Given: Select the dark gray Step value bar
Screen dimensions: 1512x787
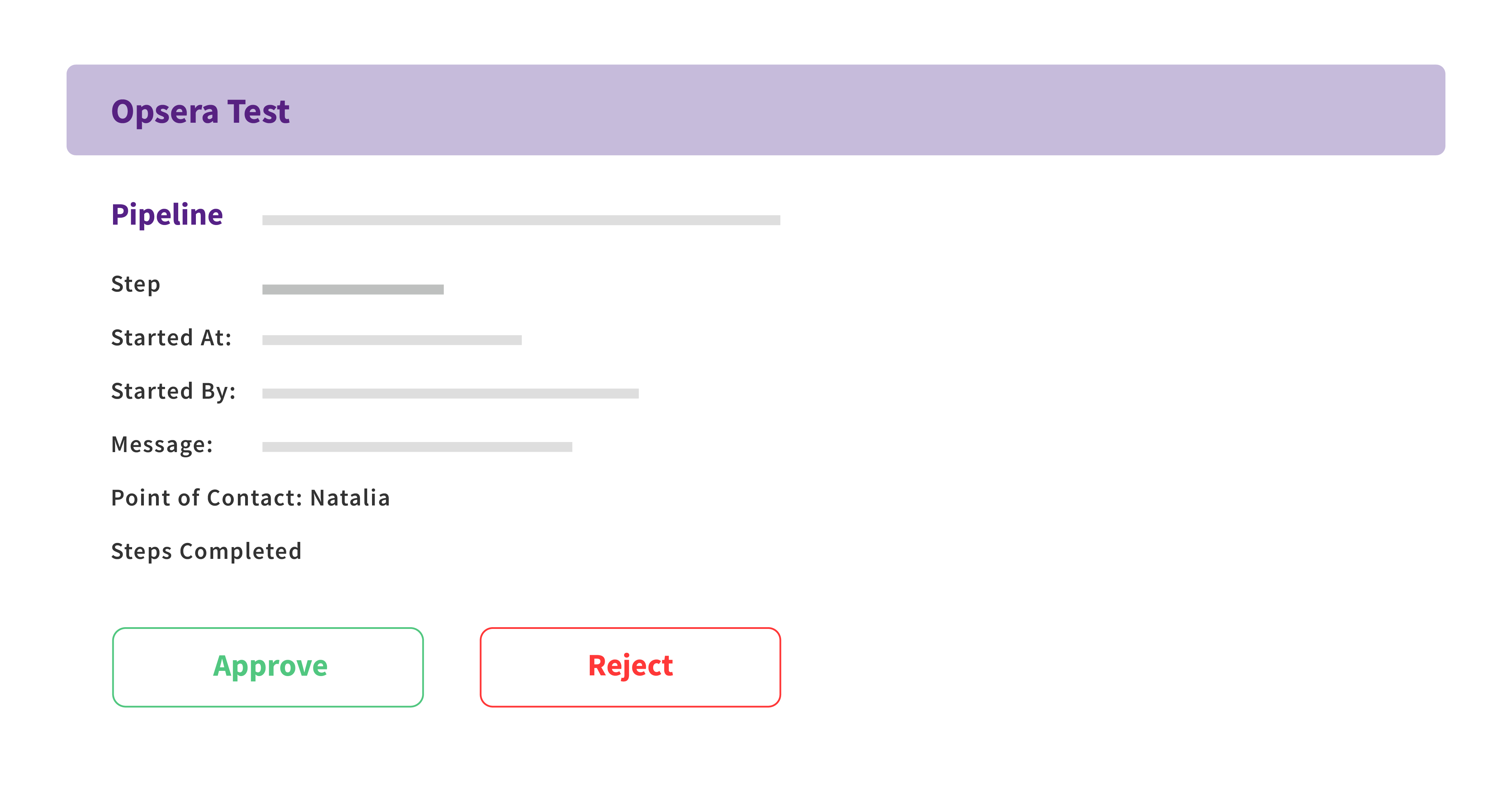Looking at the screenshot, I should (353, 289).
